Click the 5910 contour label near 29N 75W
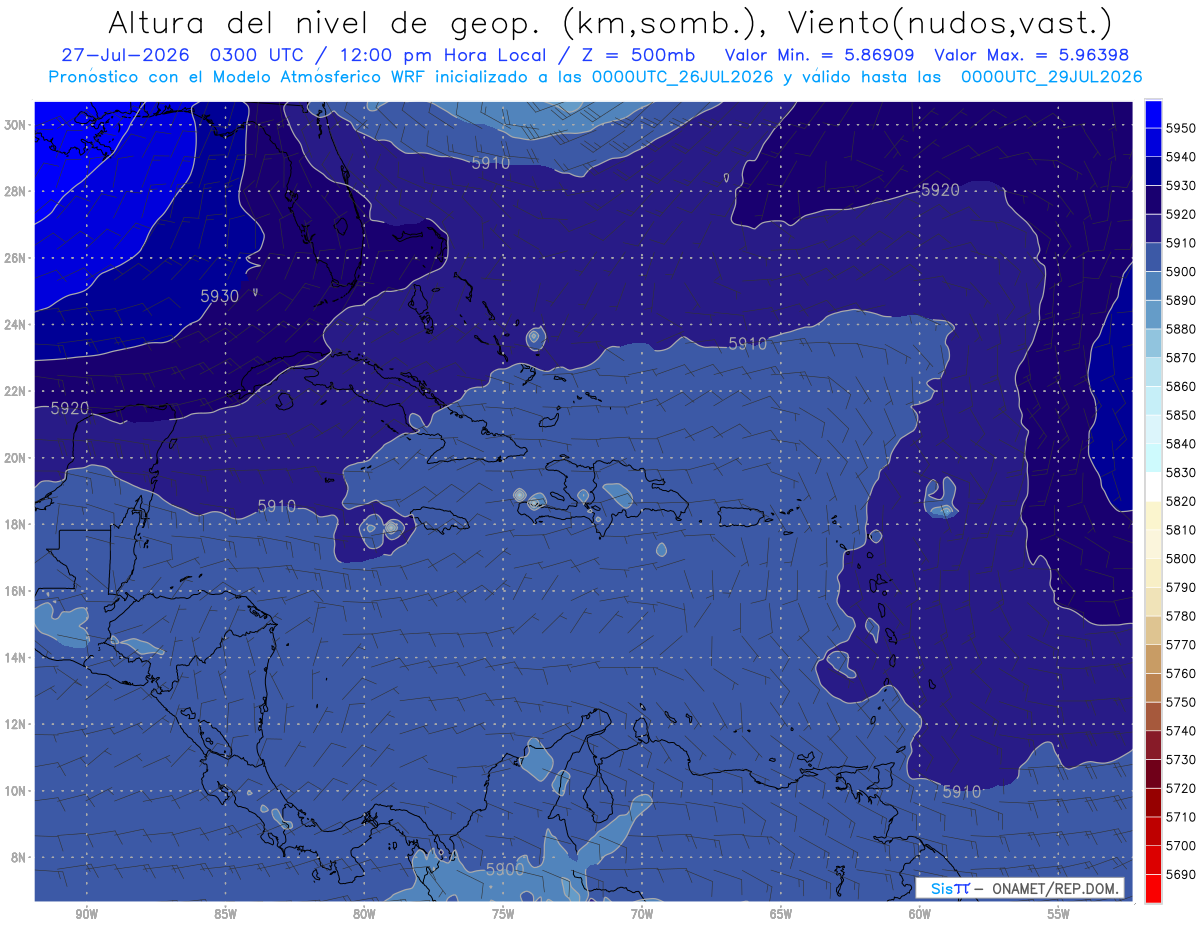 click(490, 162)
